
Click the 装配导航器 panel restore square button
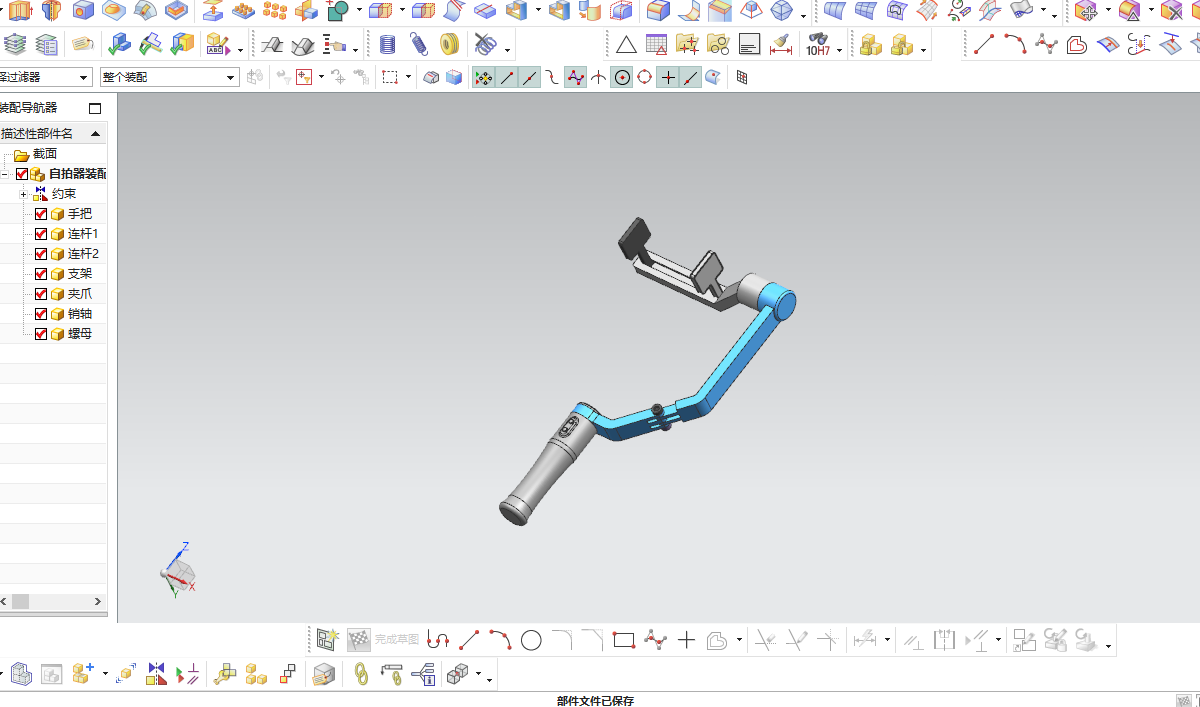[x=96, y=108]
